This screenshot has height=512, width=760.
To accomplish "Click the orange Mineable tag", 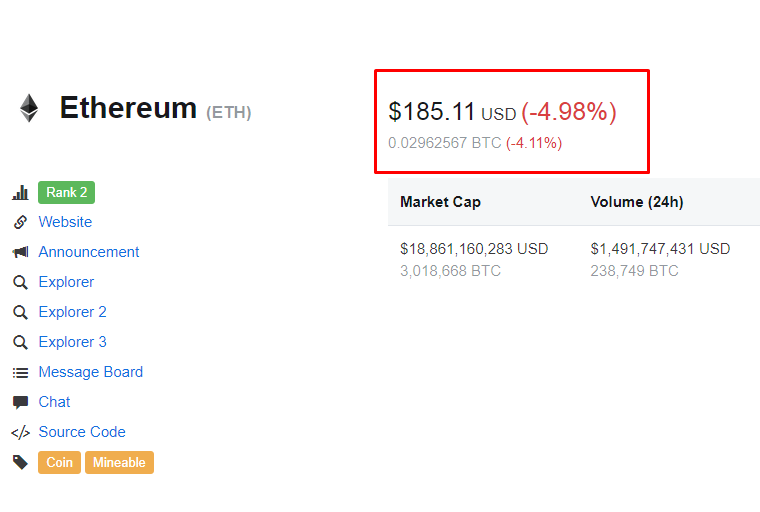I will click(x=119, y=463).
